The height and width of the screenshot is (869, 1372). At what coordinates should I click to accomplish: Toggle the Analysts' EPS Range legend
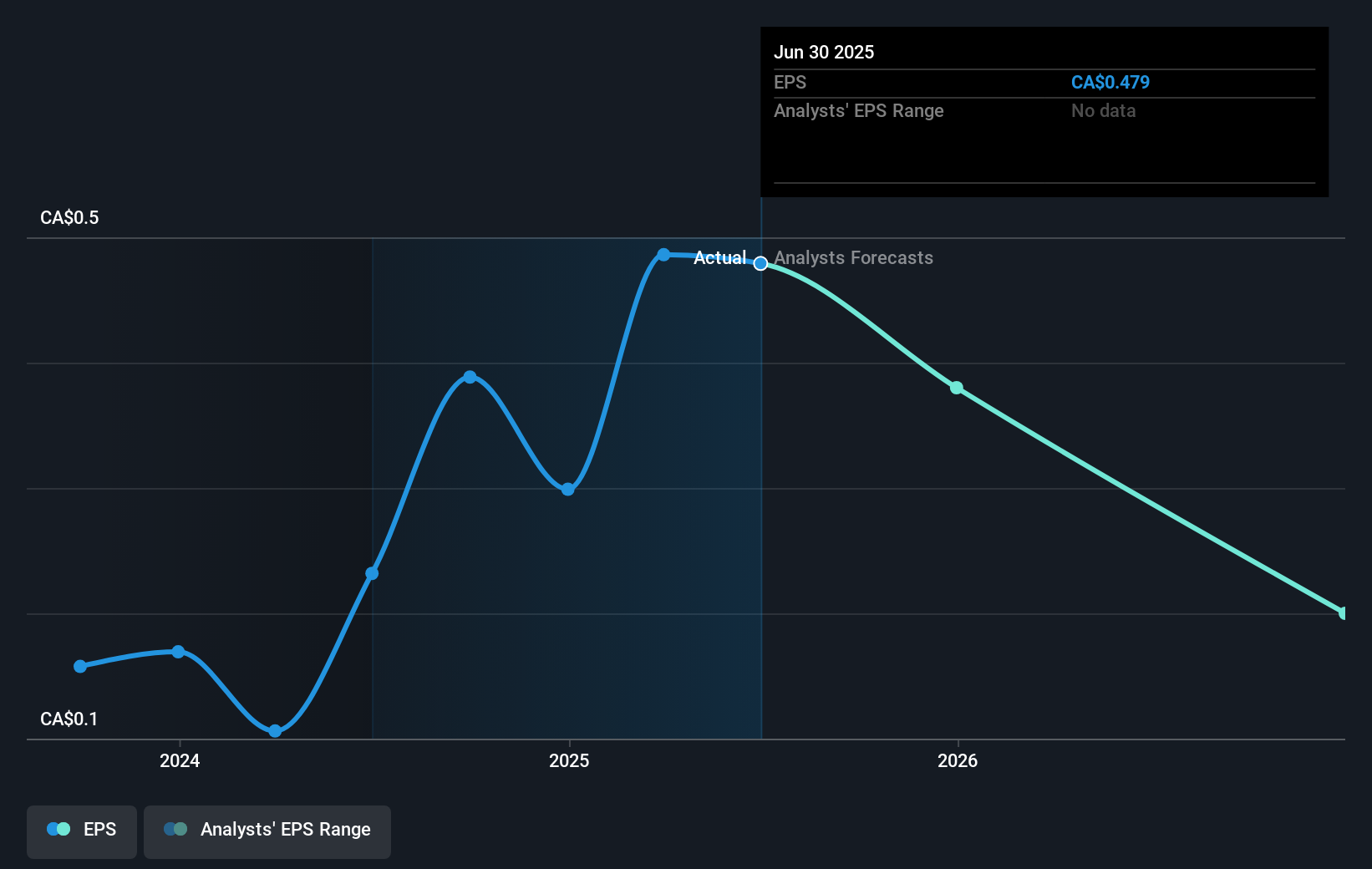click(x=267, y=831)
